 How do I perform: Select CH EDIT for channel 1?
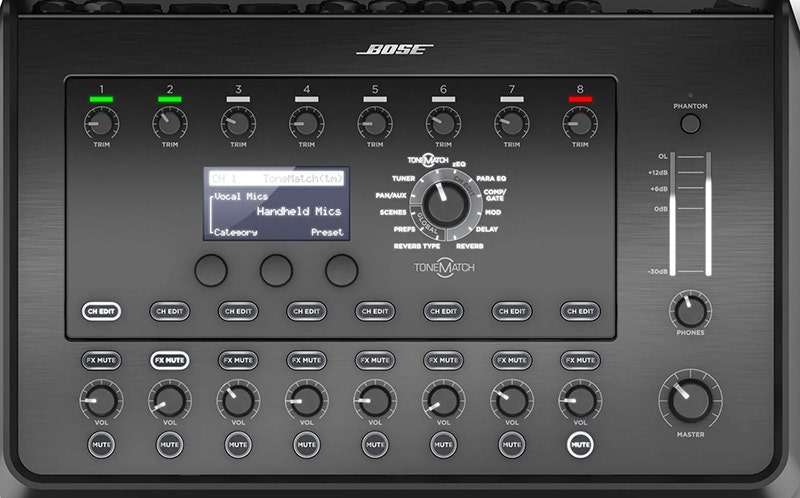click(x=102, y=311)
